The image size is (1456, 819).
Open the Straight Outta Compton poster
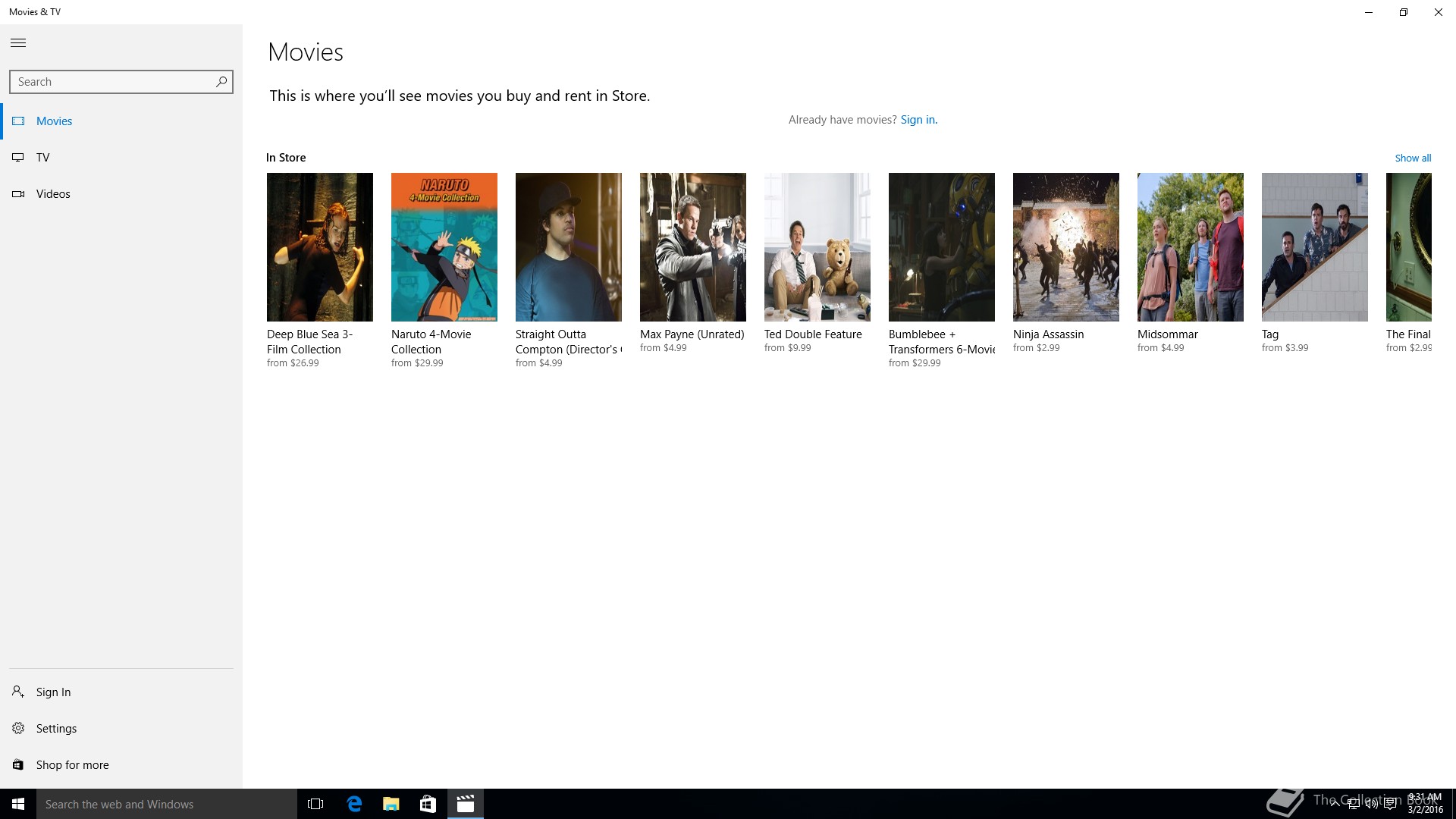click(x=569, y=247)
